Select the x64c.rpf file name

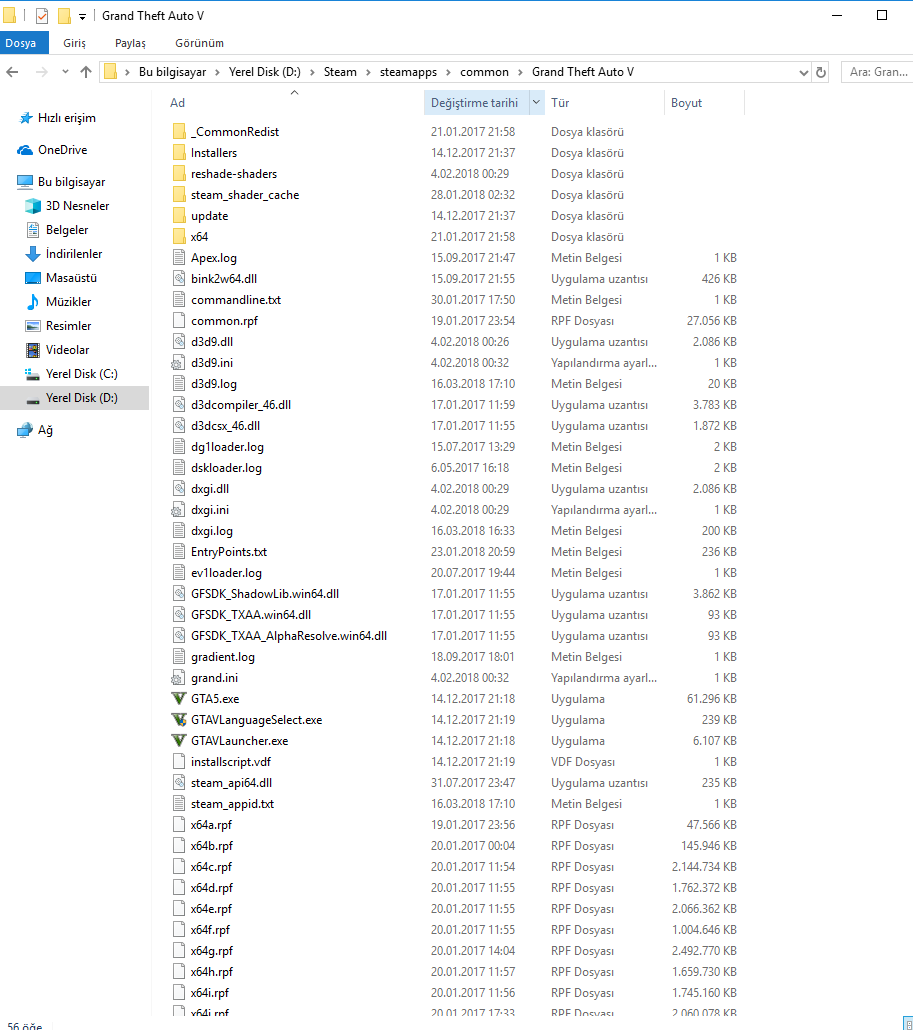coord(212,866)
